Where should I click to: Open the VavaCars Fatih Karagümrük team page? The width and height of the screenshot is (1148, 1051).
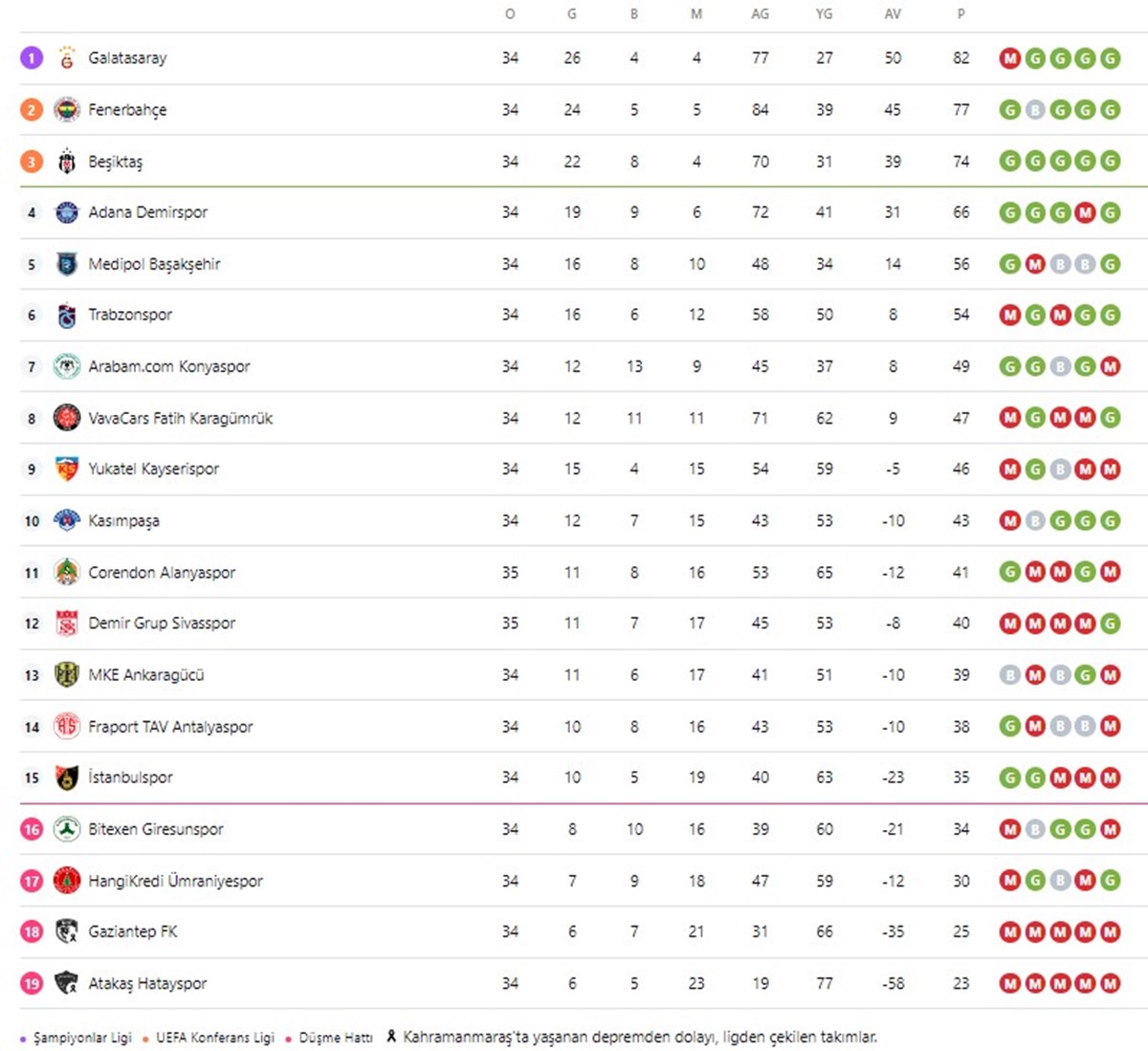click(x=181, y=418)
